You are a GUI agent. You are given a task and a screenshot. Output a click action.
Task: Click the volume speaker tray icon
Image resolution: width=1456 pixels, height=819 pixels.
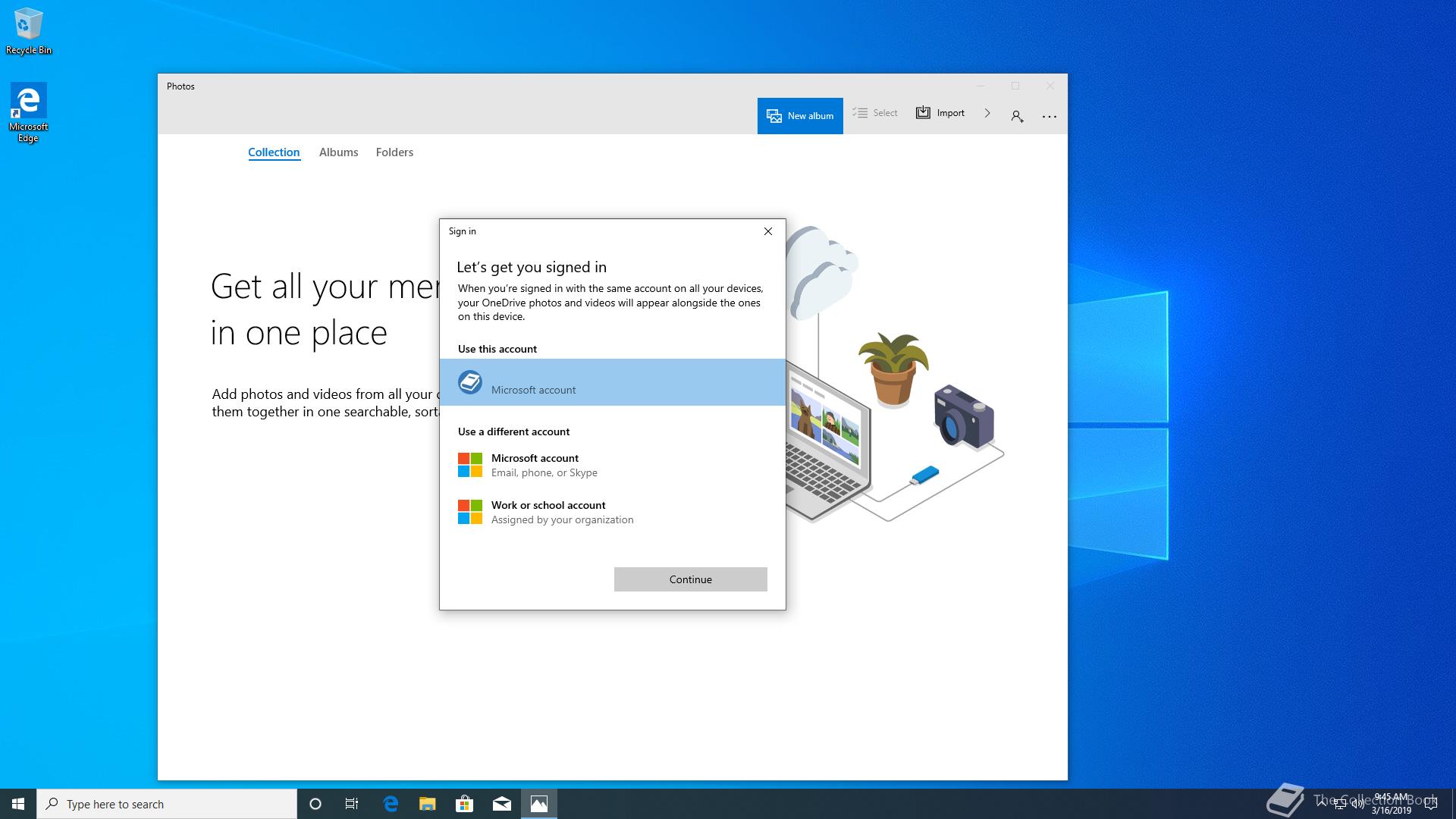coord(1358,804)
